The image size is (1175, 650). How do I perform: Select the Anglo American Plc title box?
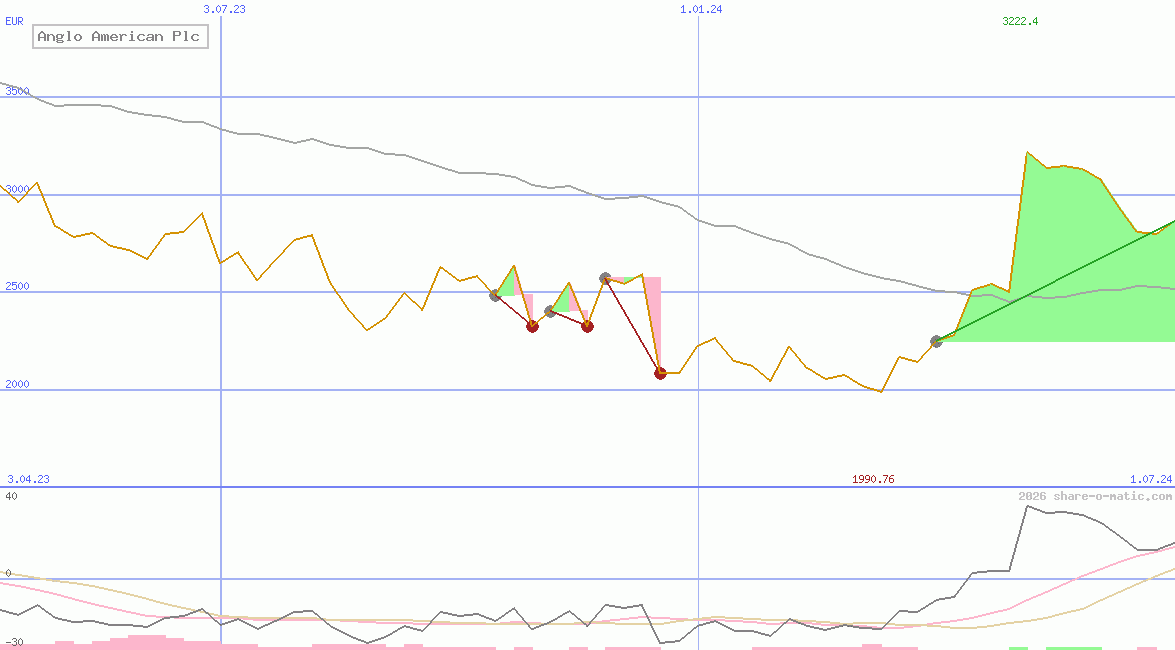point(120,36)
